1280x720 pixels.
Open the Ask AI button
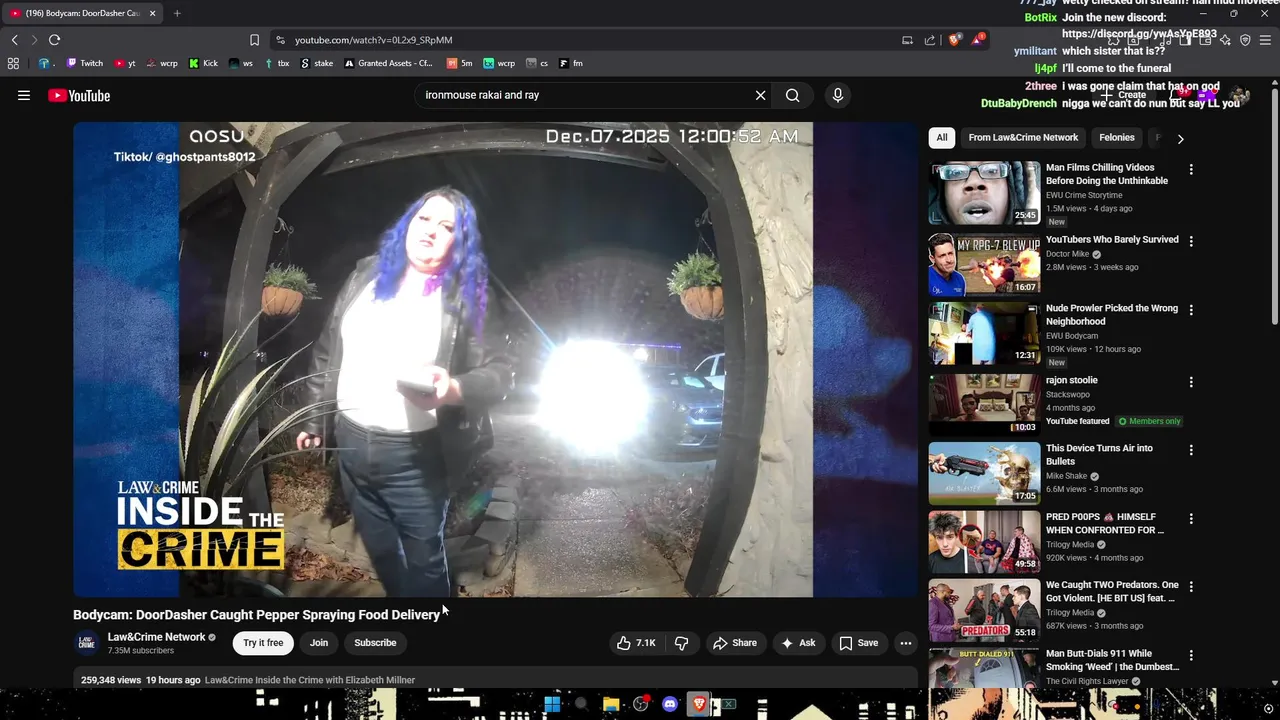coord(798,643)
